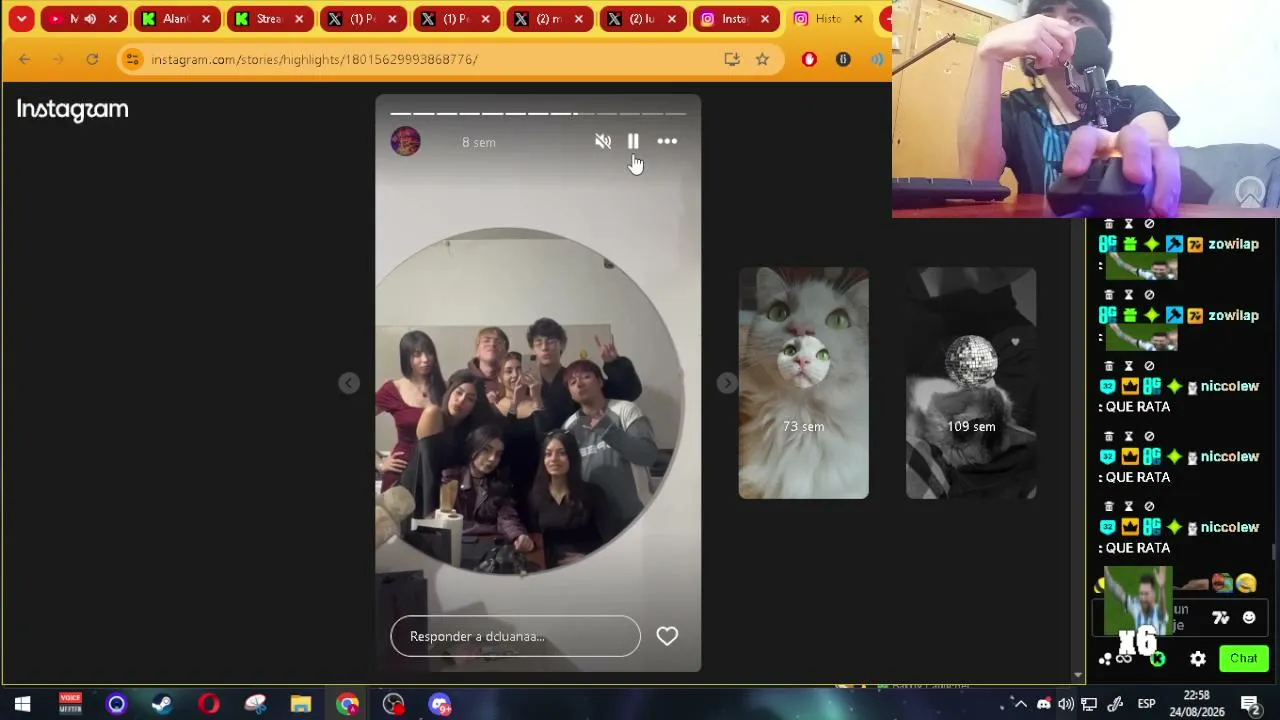Open the 7TV emote menu in chat input
The width and height of the screenshot is (1280, 720).
(1220, 618)
